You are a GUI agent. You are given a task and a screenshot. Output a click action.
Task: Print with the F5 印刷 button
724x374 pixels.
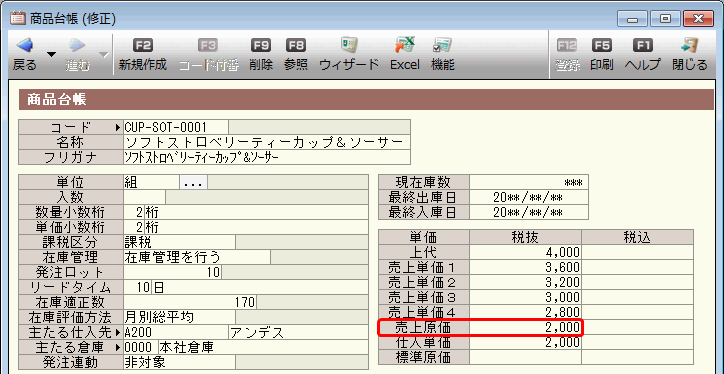point(602,54)
